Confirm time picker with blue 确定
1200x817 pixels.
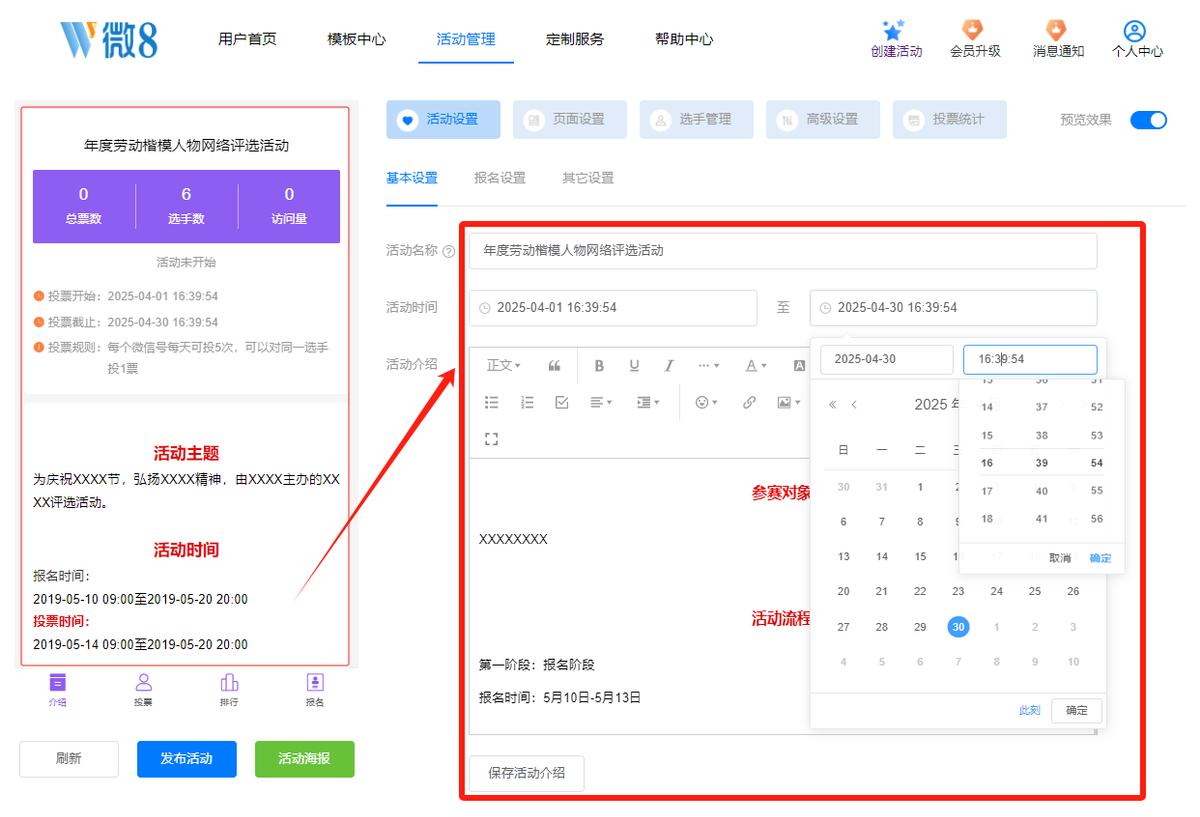pos(1100,558)
